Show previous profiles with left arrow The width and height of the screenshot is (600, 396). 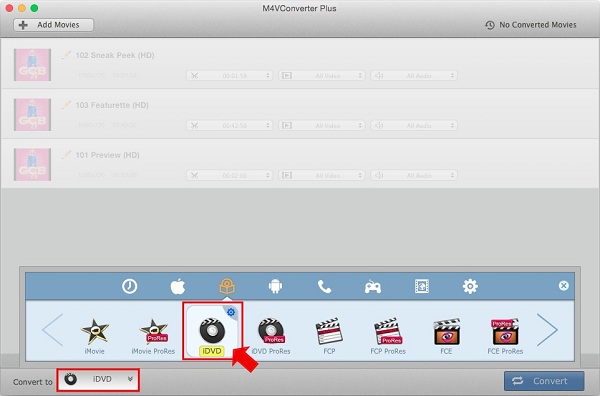point(53,330)
